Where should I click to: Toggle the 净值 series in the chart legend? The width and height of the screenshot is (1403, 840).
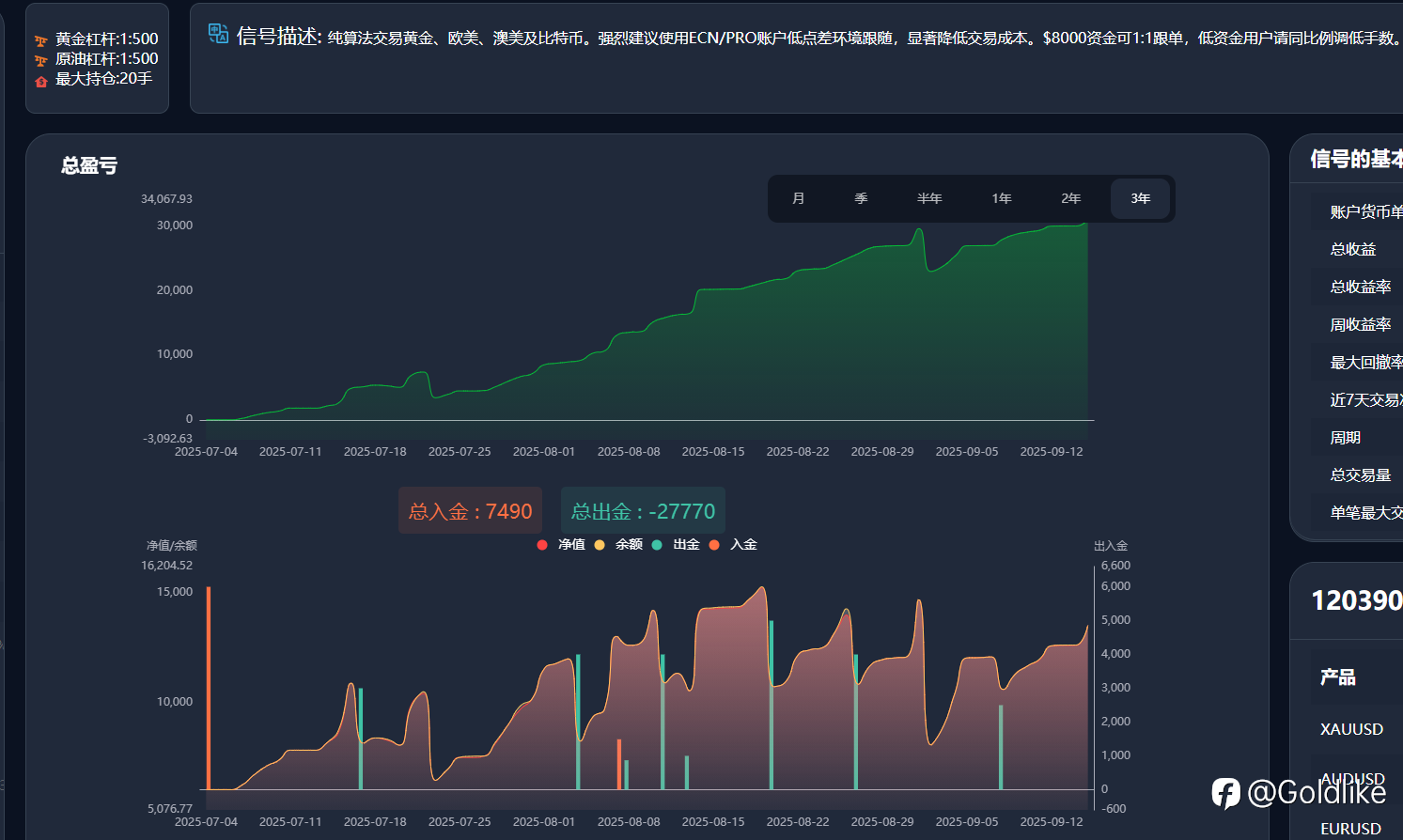[561, 545]
